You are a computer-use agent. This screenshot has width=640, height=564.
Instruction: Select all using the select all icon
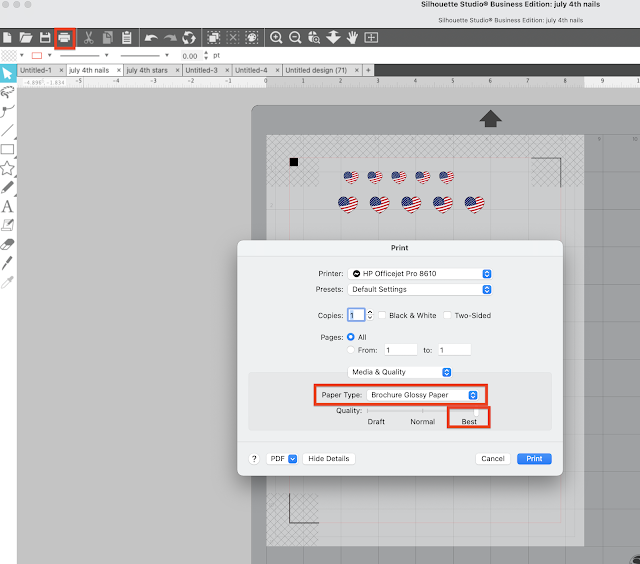point(213,38)
